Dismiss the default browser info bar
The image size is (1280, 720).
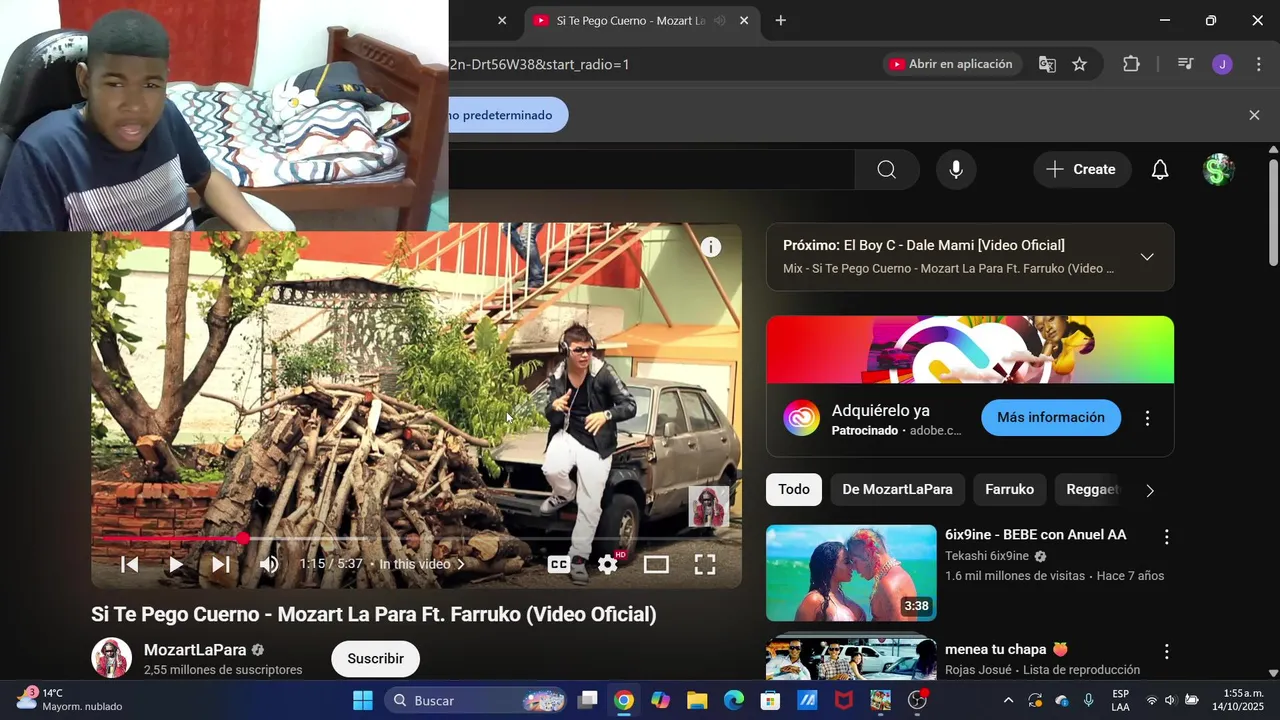1254,115
